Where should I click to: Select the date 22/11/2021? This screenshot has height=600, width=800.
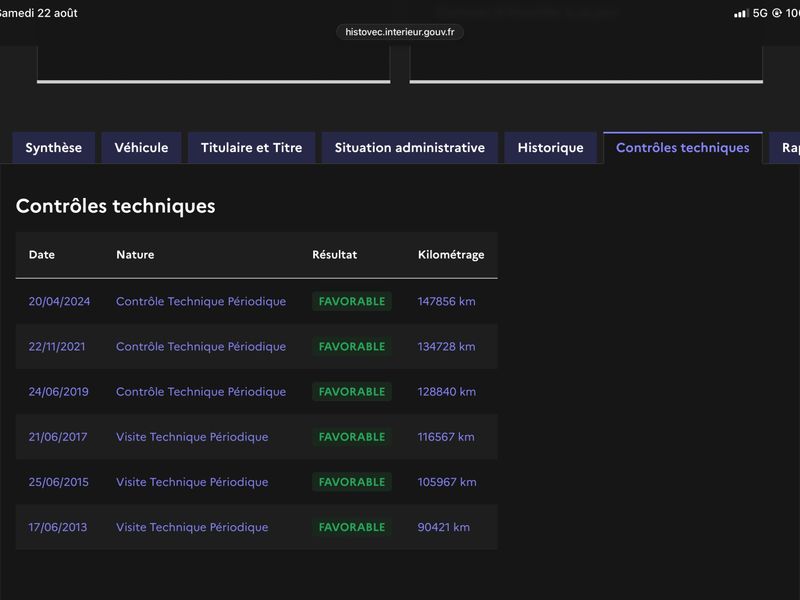[57, 347]
